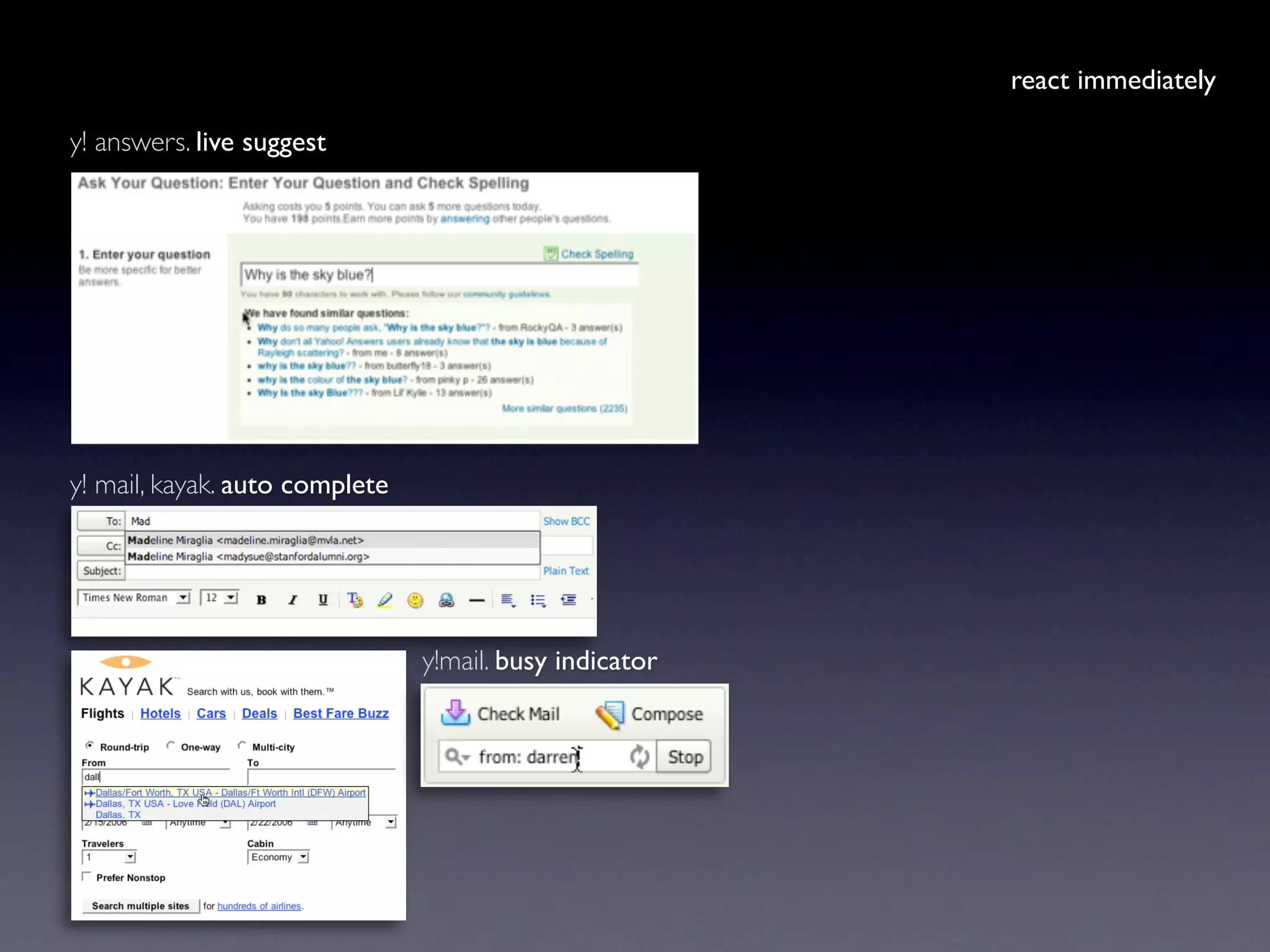Choose Dallas Love Field DAL Airport suggestion
Screen dimensions: 1270x952
click(x=225, y=804)
